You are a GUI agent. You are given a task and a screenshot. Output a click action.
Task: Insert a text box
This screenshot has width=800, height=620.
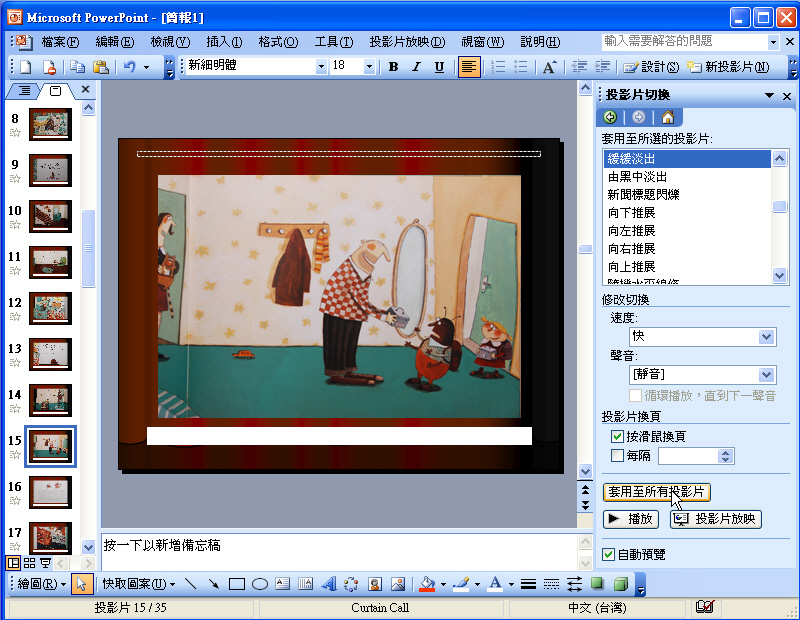[283, 584]
